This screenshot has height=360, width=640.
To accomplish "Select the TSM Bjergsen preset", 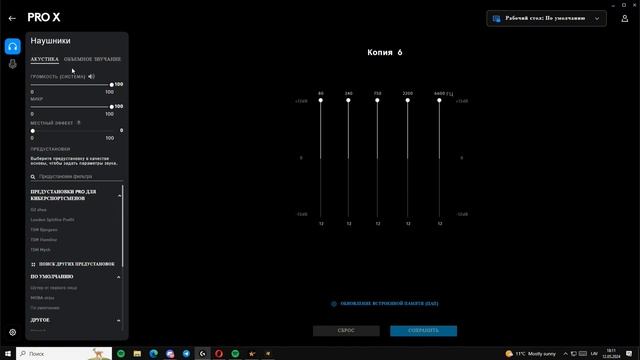I will [x=44, y=230].
